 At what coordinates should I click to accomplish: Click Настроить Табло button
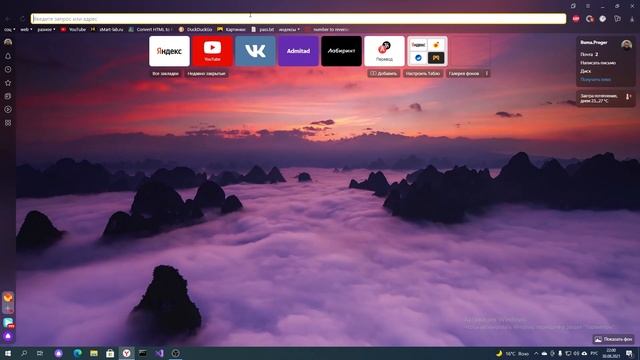tap(423, 73)
